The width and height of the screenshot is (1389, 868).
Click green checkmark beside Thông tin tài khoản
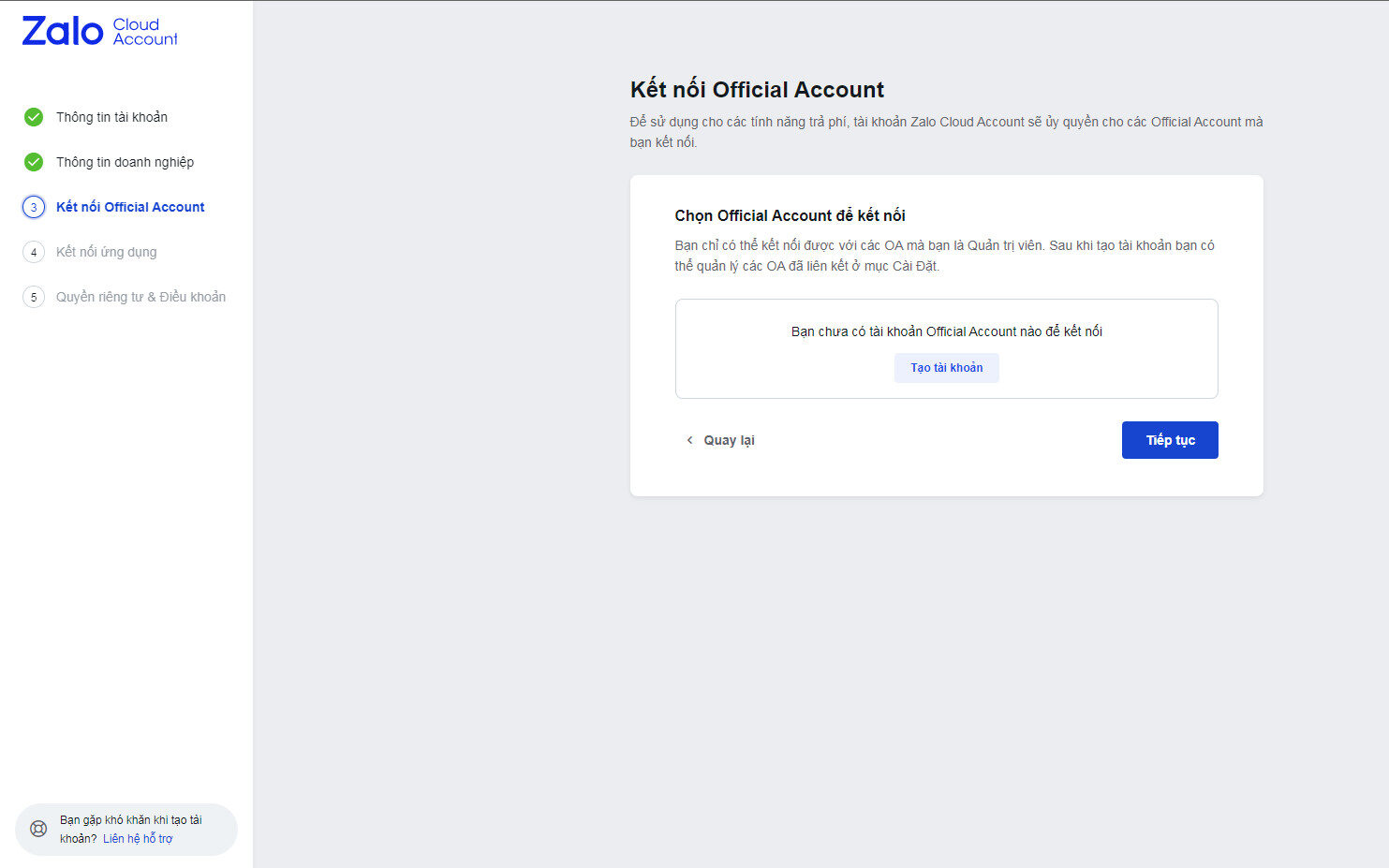34,117
